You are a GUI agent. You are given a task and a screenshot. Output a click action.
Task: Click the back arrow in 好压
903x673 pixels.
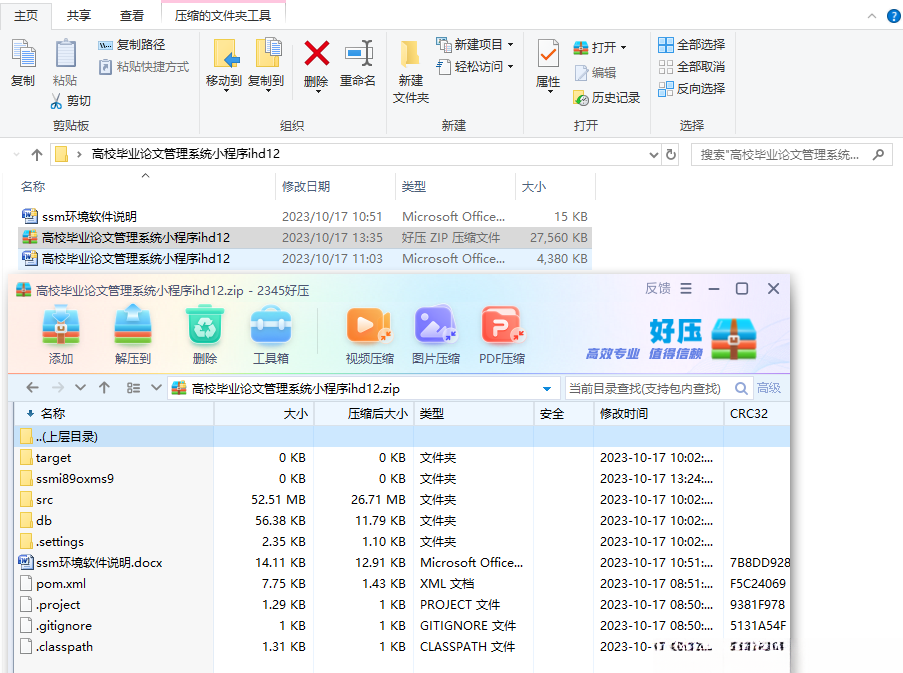pos(33,388)
